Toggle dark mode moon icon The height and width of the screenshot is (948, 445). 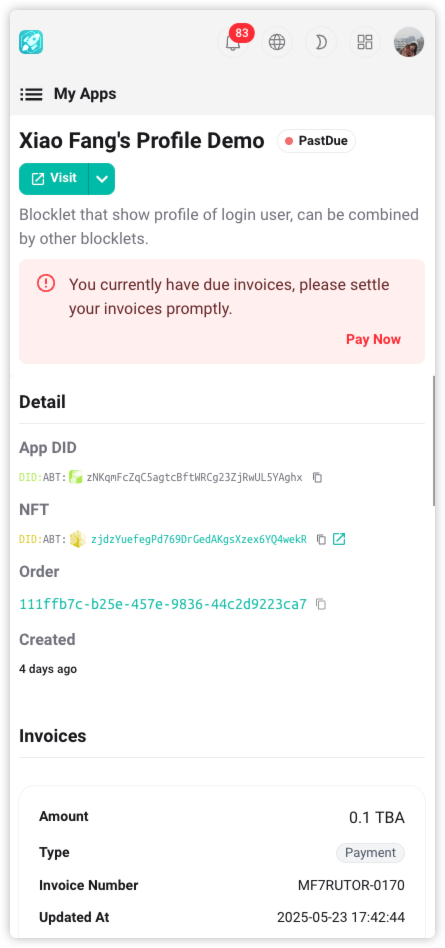coord(321,42)
